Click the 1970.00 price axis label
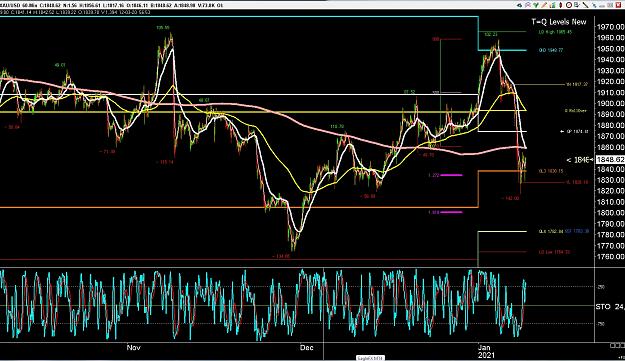This screenshot has width=625, height=361. coord(610,27)
